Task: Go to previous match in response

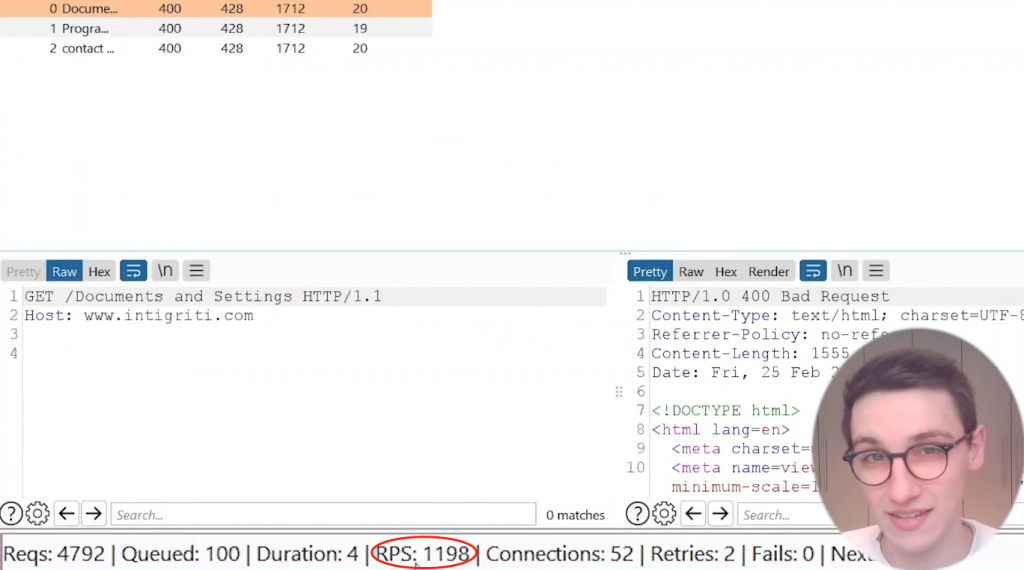Action: point(693,514)
